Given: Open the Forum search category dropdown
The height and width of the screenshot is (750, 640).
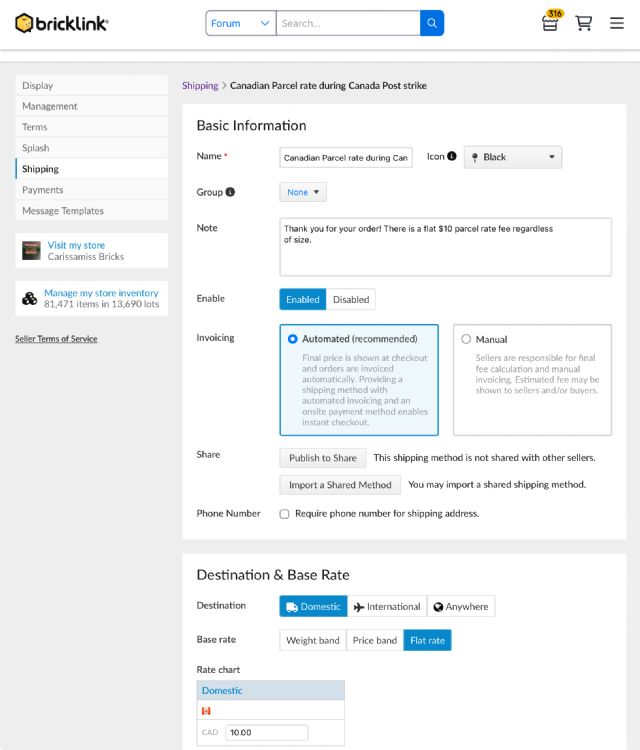Looking at the screenshot, I should point(240,23).
